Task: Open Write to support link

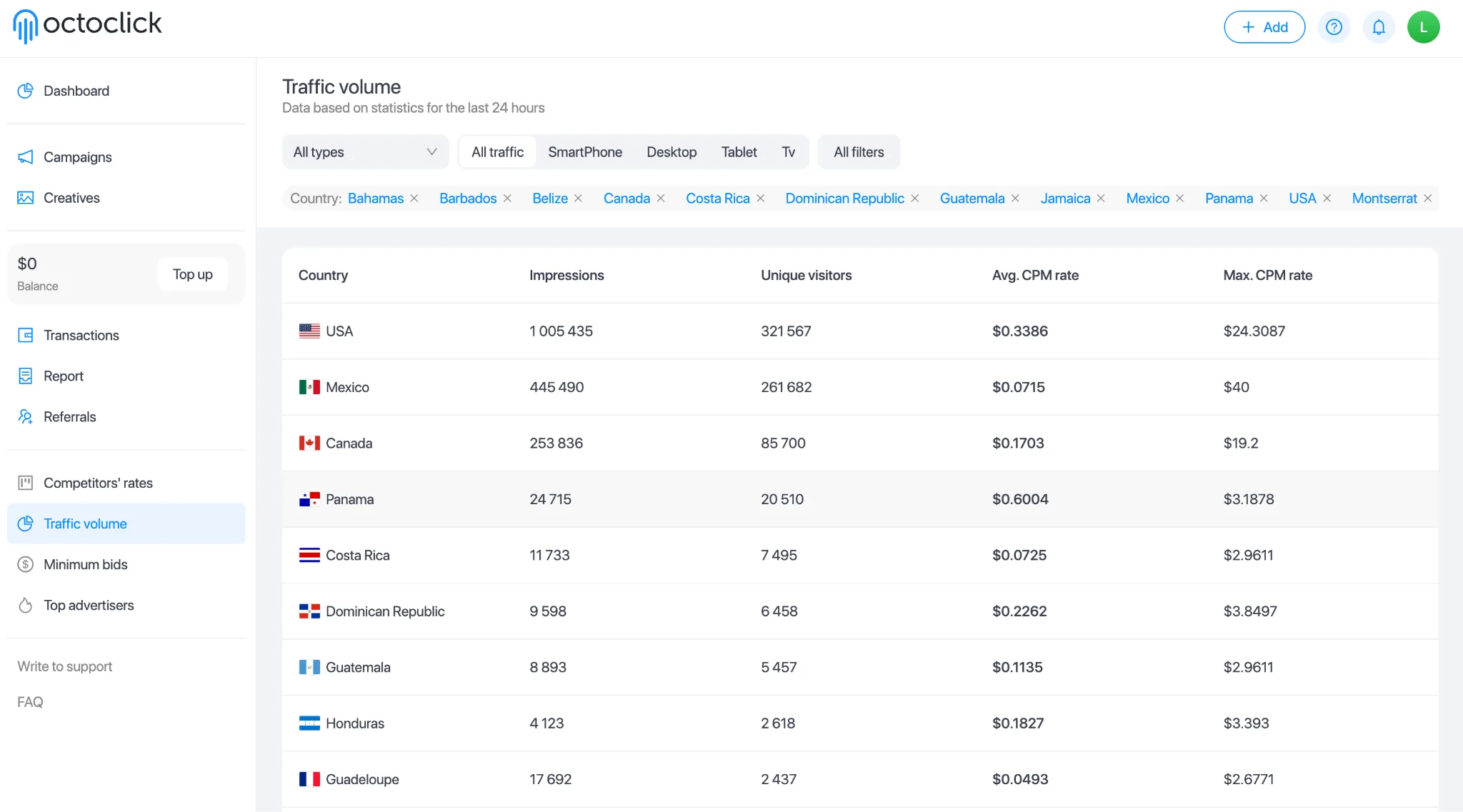Action: (x=65, y=666)
